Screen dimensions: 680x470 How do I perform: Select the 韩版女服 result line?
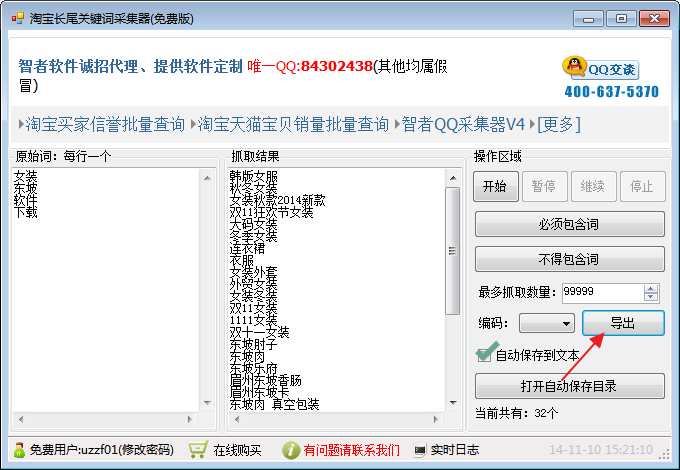tap(253, 176)
